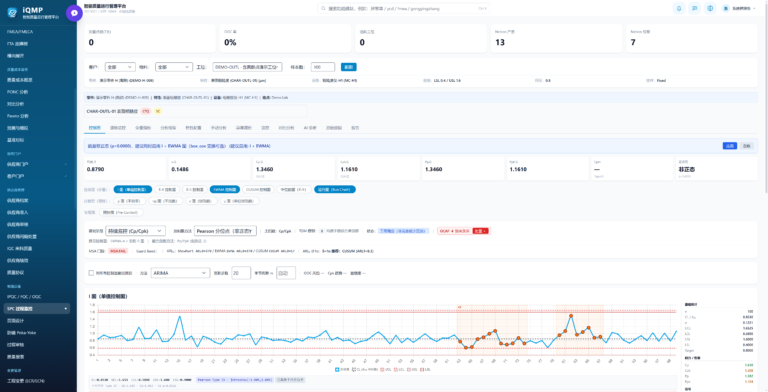Switch to the 控制图 tab
Image resolution: width=768 pixels, height=392 pixels.
(x=95, y=128)
